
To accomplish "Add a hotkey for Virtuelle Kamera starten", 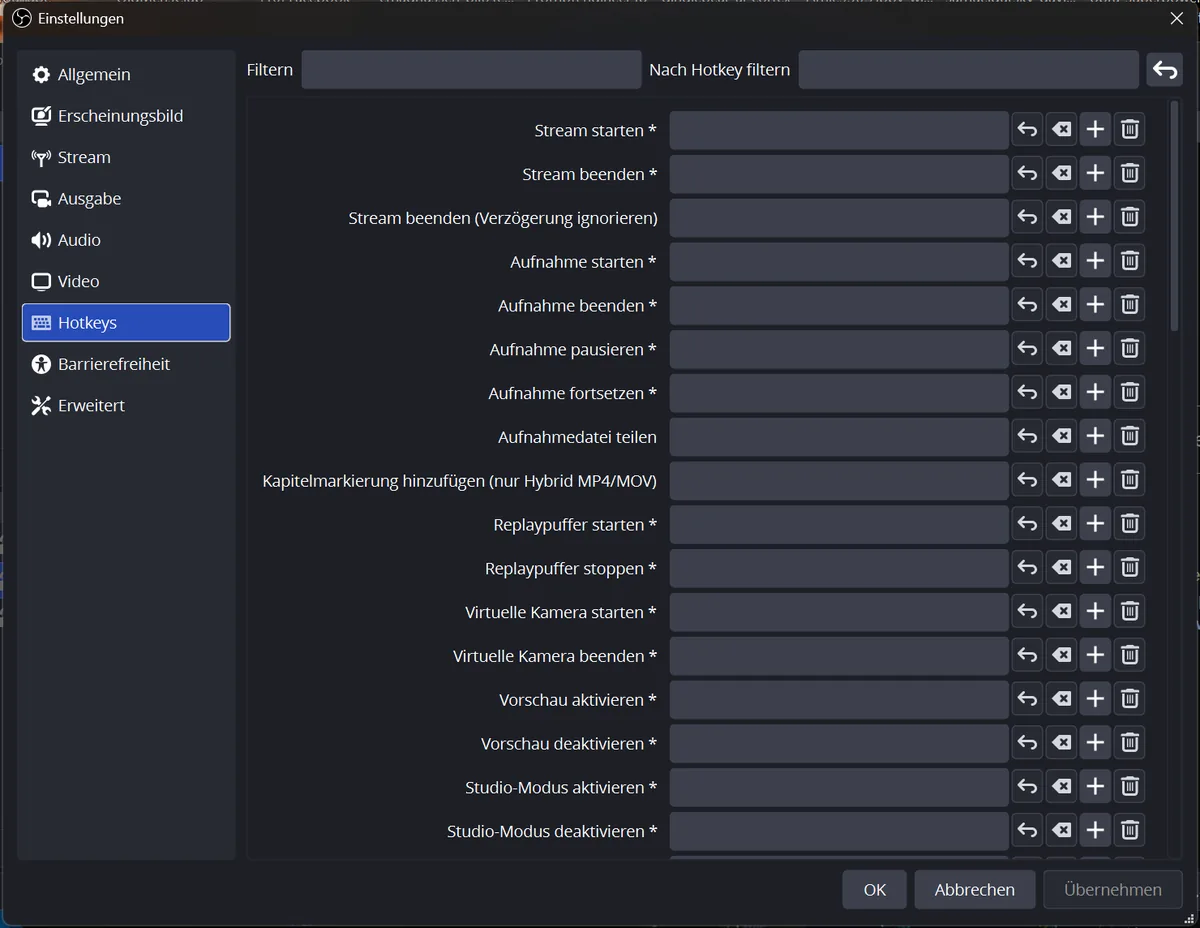I will [1095, 612].
